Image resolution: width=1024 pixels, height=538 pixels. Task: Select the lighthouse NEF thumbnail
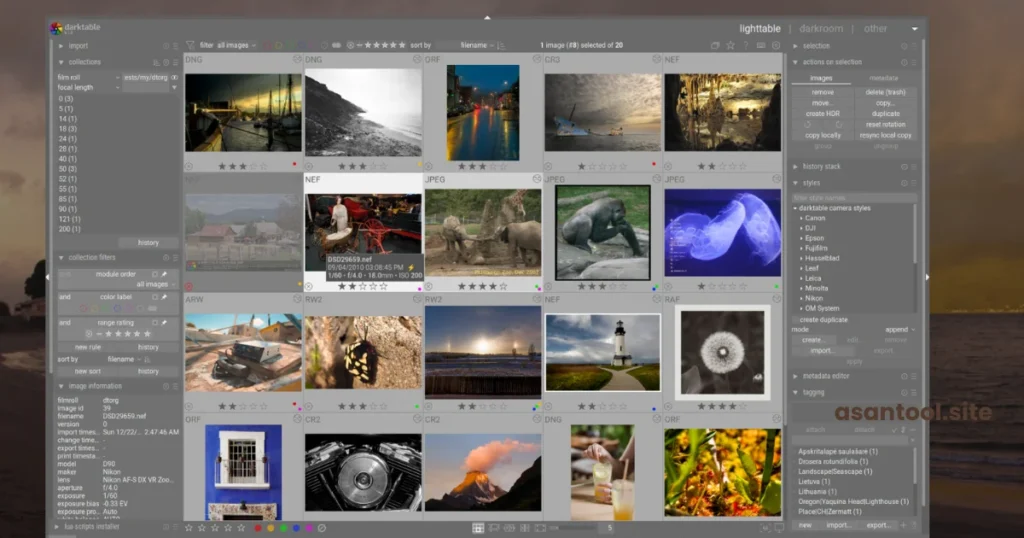[x=603, y=353]
